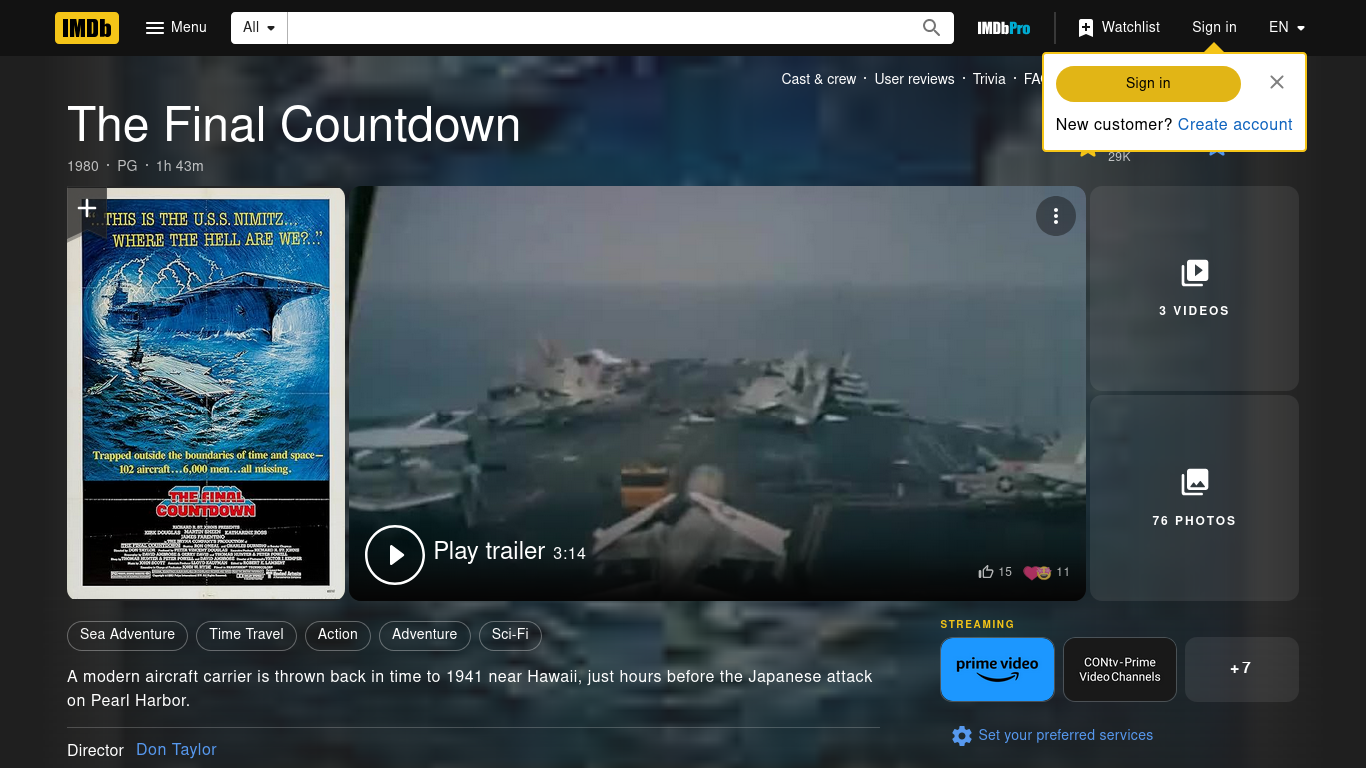Image resolution: width=1366 pixels, height=768 pixels.
Task: Select the Action genre chip
Action: coord(338,635)
